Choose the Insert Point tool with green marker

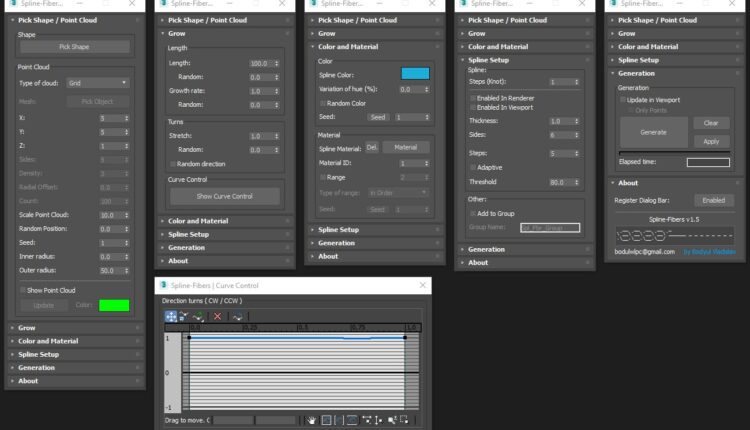199,316
